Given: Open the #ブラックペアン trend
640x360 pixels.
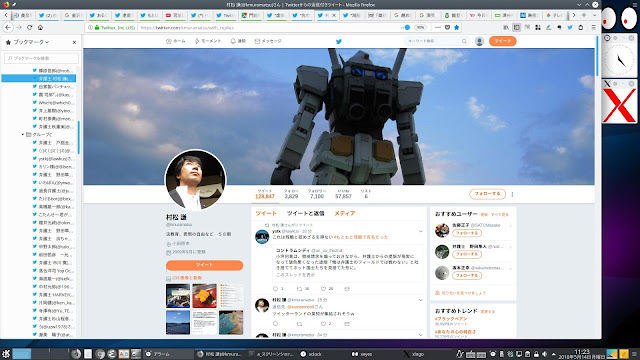Looking at the screenshot, I should 451,319.
